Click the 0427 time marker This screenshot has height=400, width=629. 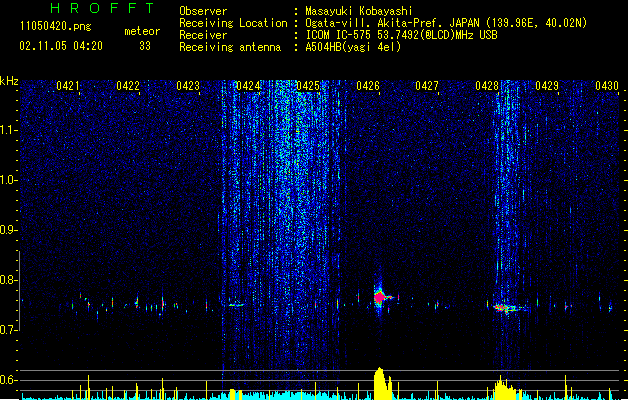[427, 86]
